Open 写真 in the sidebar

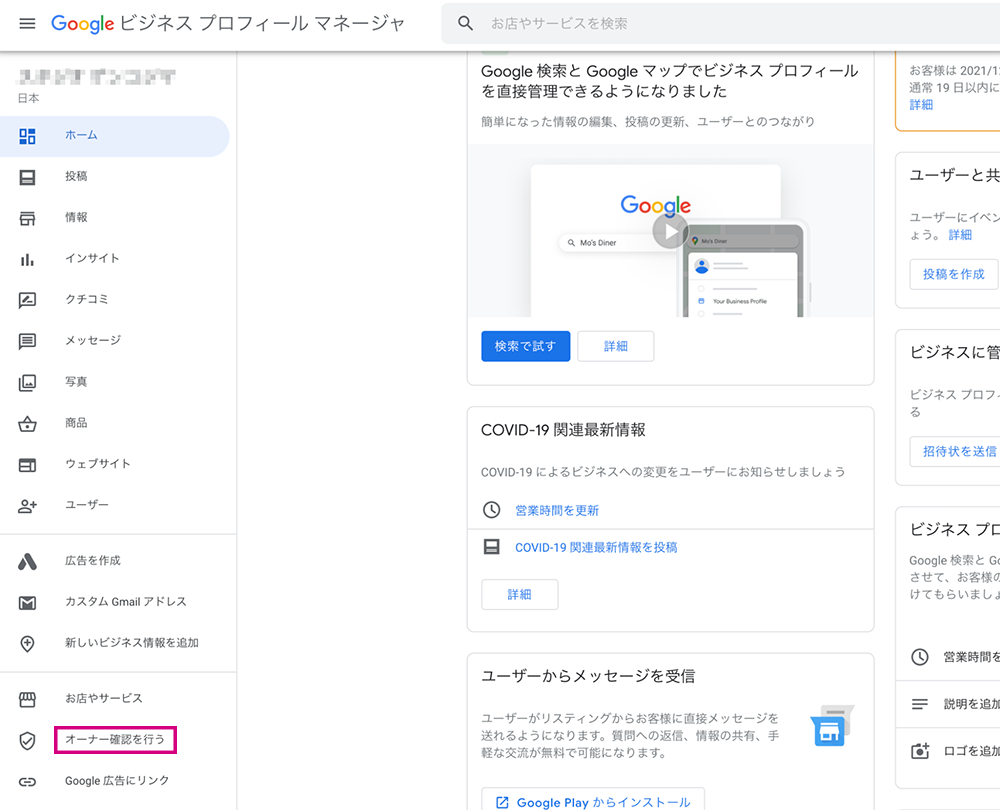point(115,381)
